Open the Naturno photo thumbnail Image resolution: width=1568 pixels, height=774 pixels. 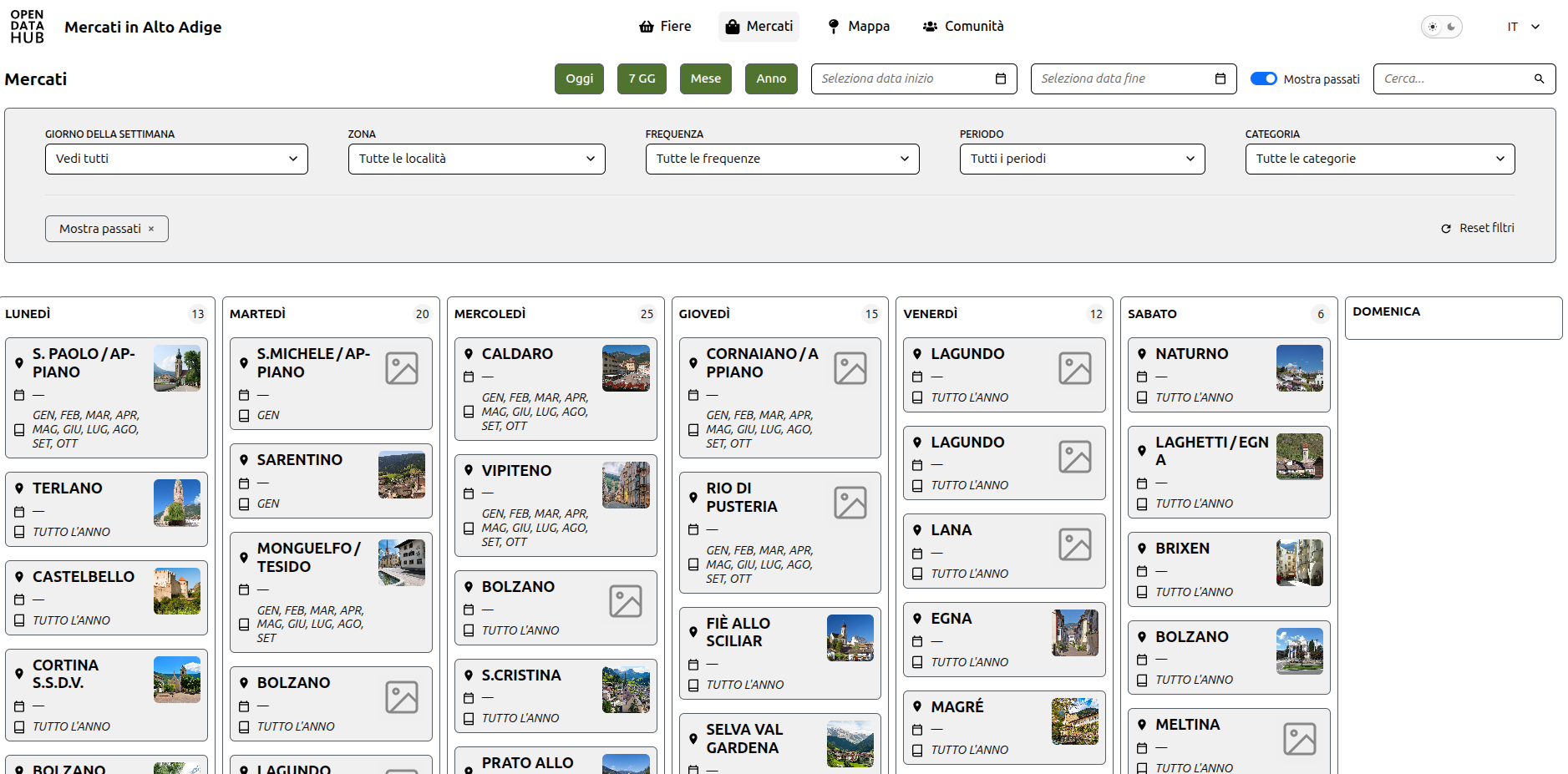[1300, 368]
